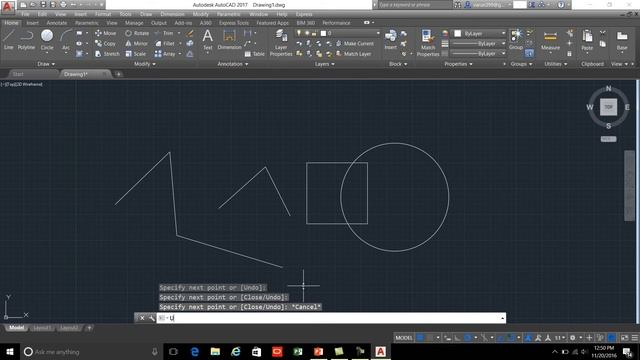Switch to the Insert ribbon tab

pyautogui.click(x=33, y=23)
